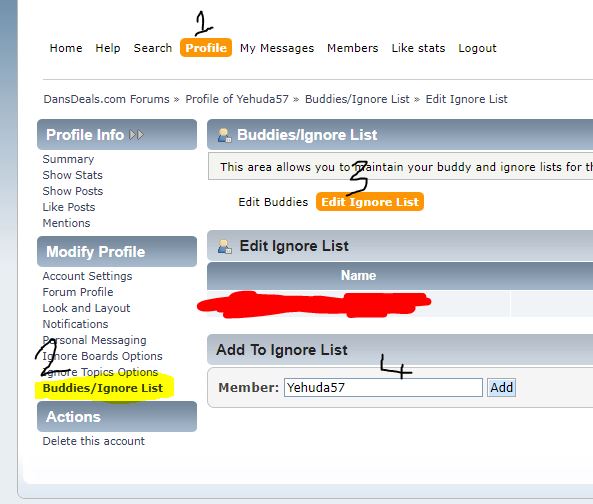Follow the Buddies/Ignore List breadcrumb link

pyautogui.click(x=357, y=99)
